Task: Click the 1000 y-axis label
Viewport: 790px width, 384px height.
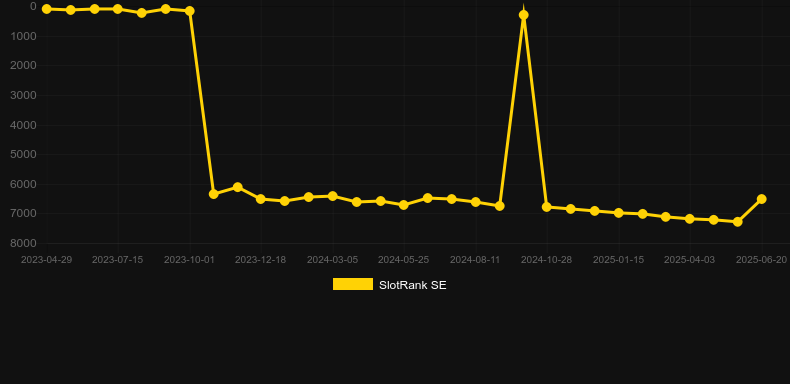Action: click(24, 36)
